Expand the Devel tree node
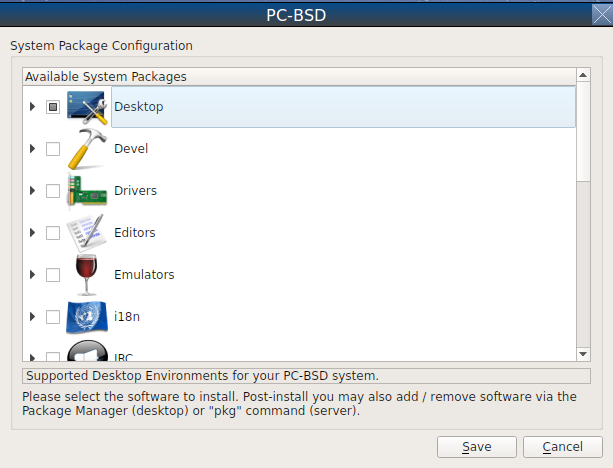613x468 pixels. (32, 149)
